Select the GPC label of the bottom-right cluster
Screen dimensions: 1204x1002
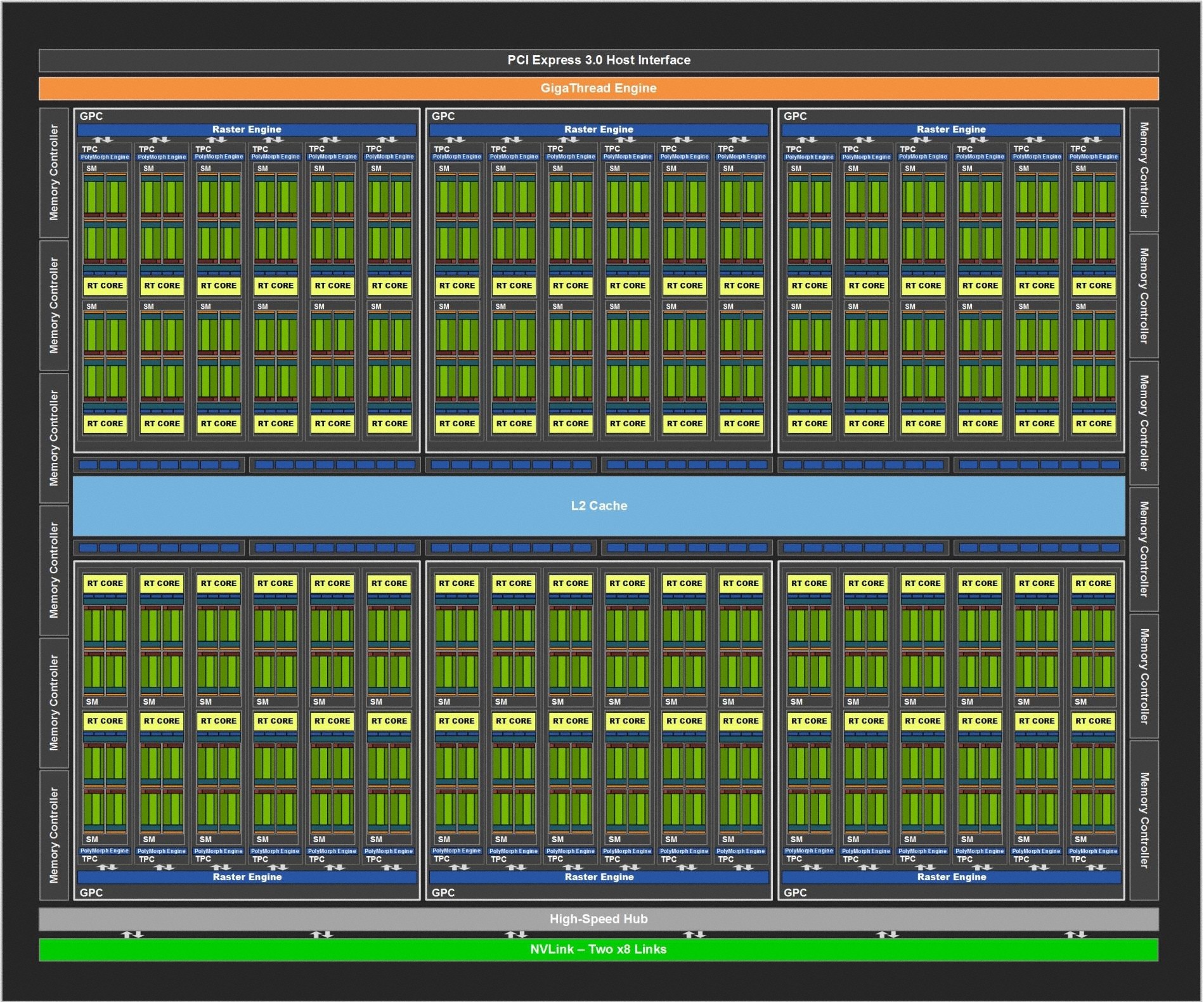pos(795,892)
